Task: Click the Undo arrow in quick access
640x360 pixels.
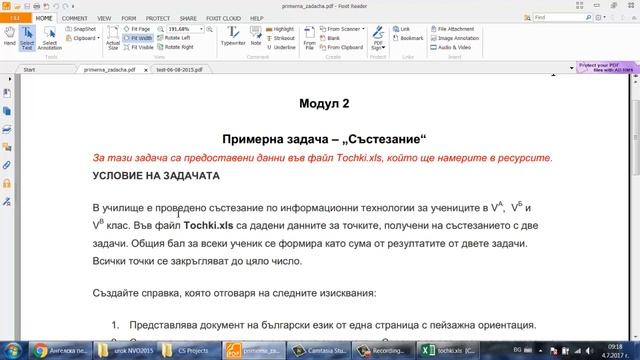Action: tap(56, 6)
